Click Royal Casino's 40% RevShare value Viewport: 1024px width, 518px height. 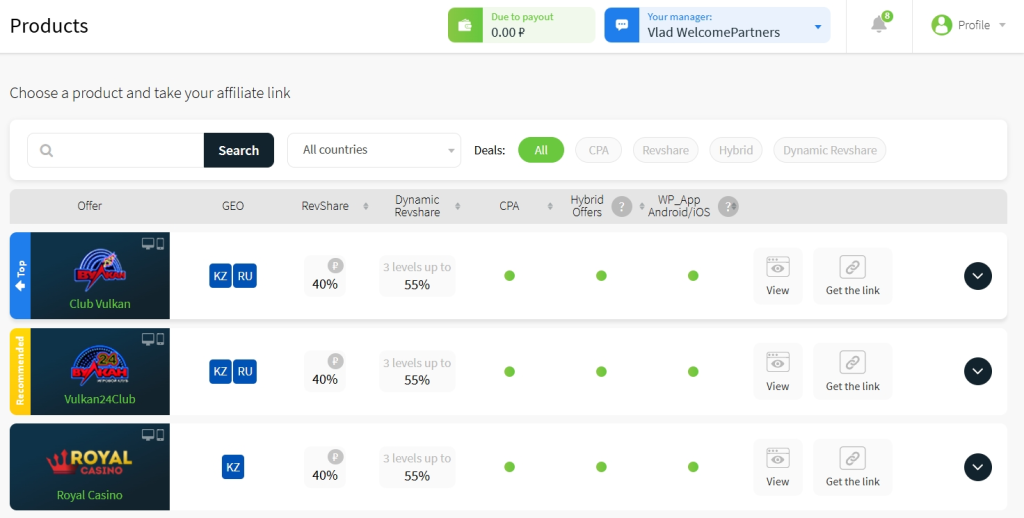coord(325,476)
